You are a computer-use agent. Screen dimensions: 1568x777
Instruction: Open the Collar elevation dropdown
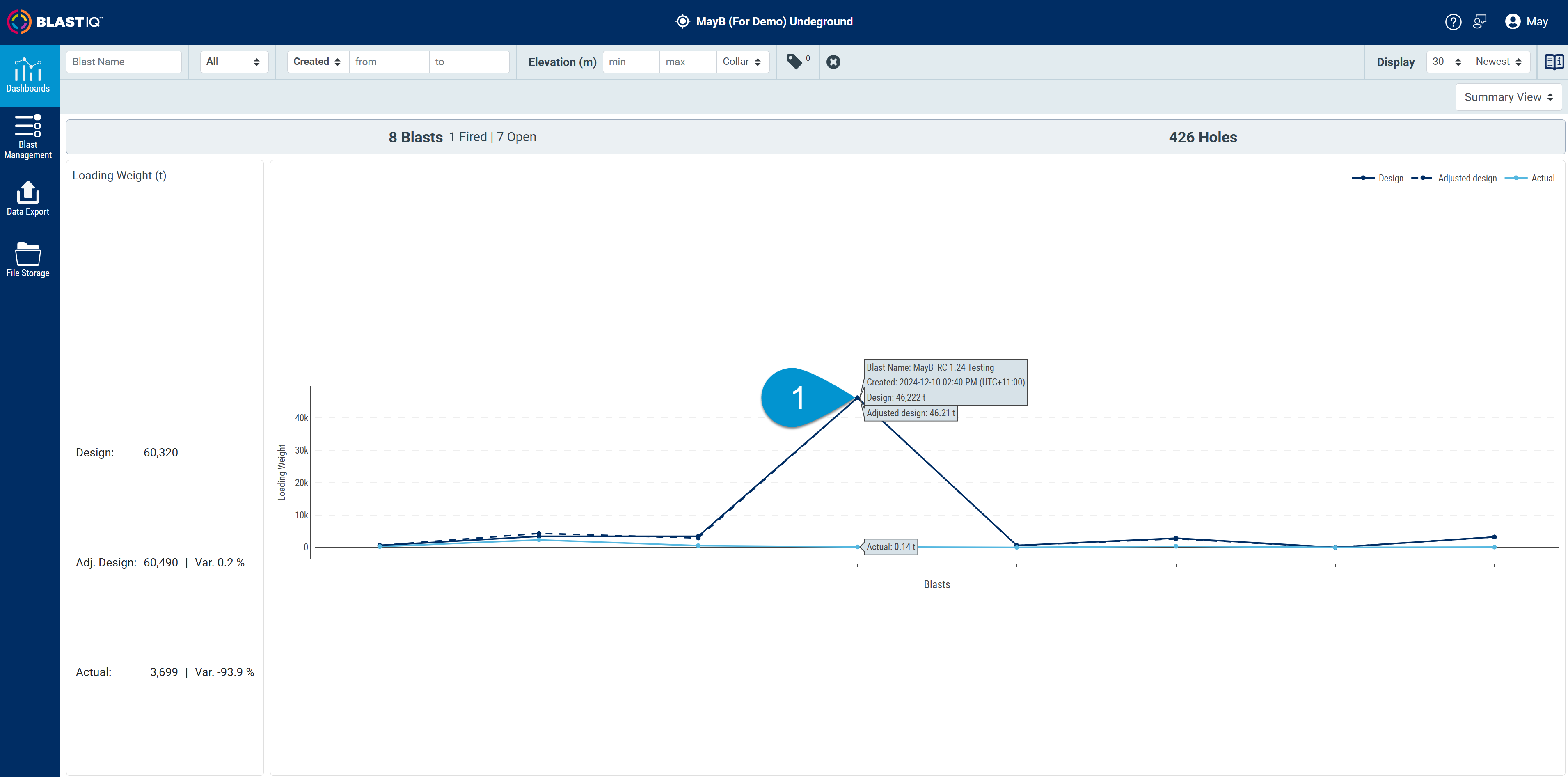(743, 62)
